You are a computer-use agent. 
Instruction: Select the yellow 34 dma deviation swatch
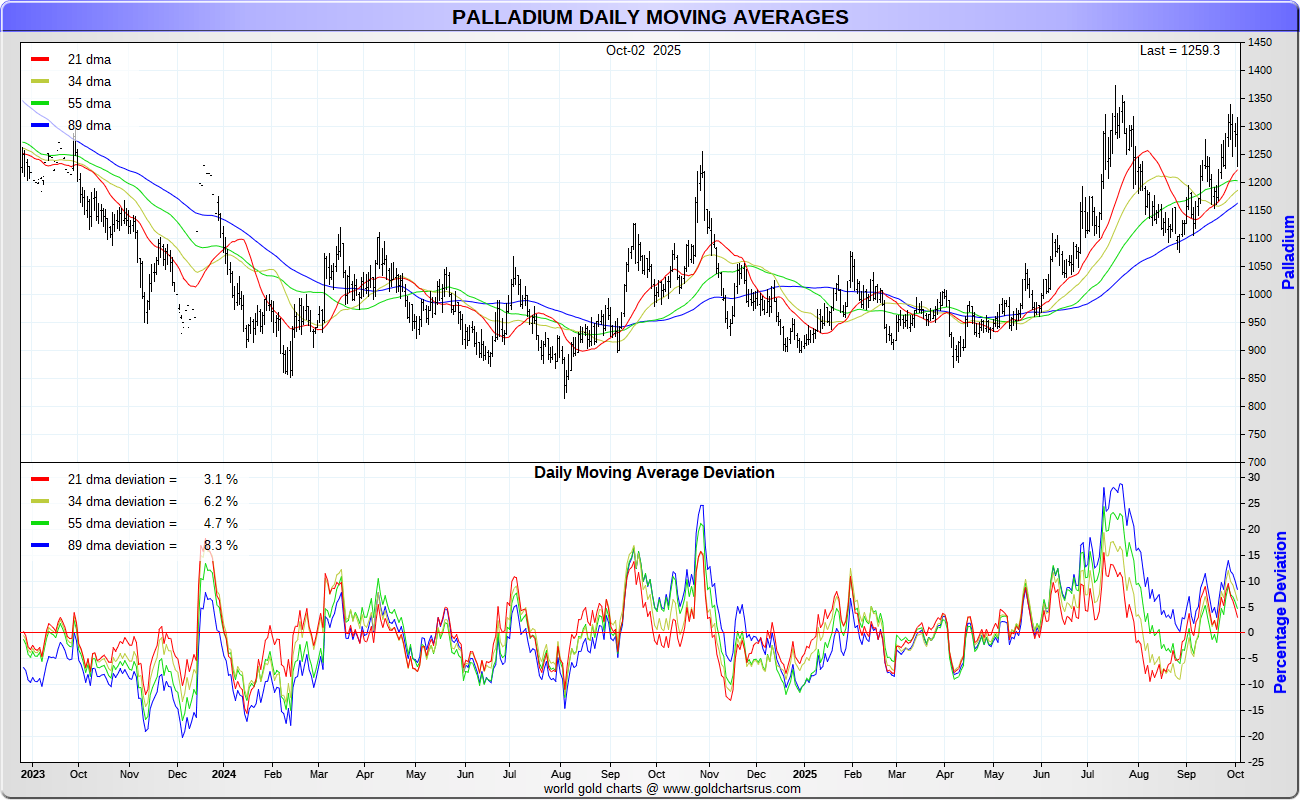(x=40, y=502)
